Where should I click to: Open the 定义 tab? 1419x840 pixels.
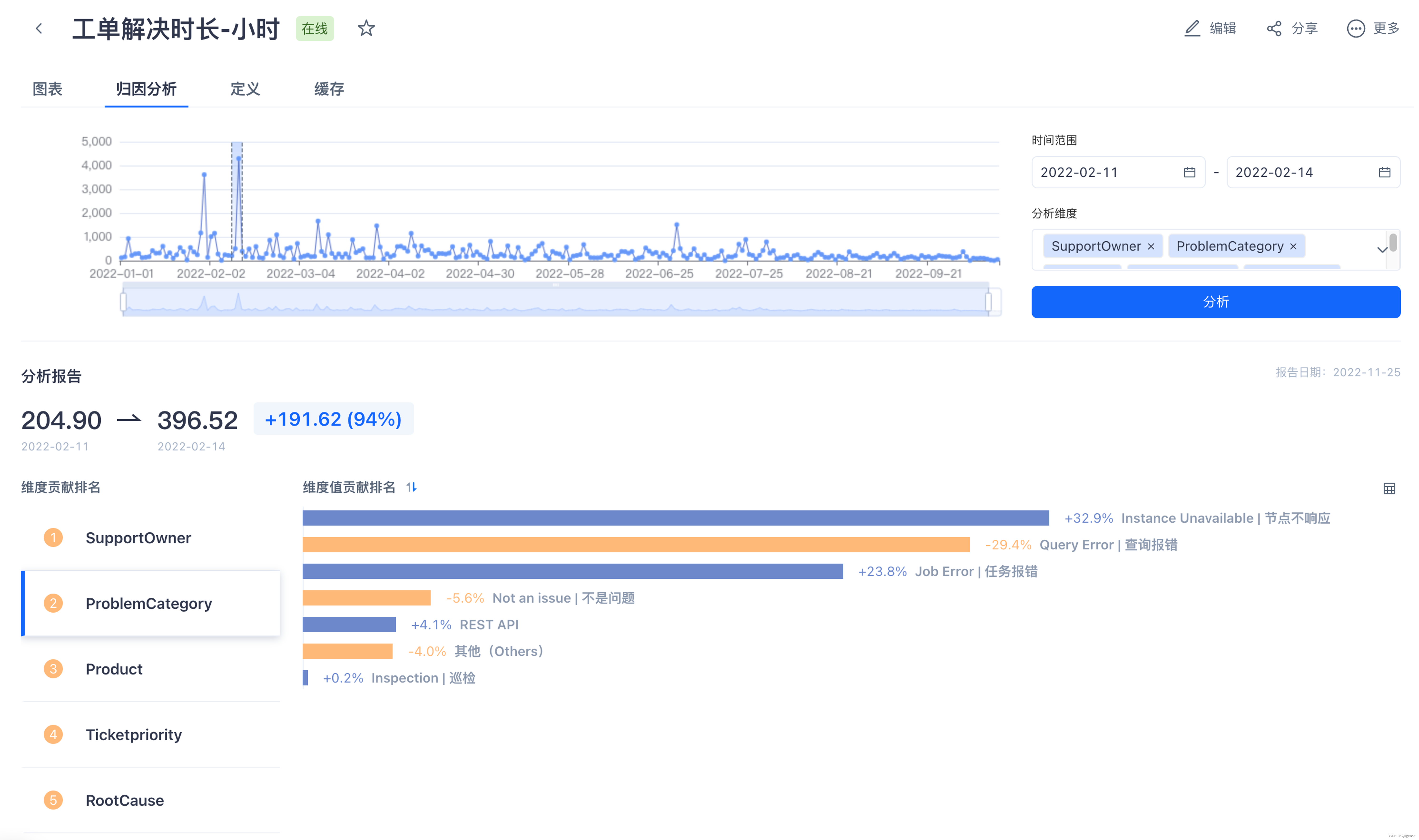pos(245,89)
